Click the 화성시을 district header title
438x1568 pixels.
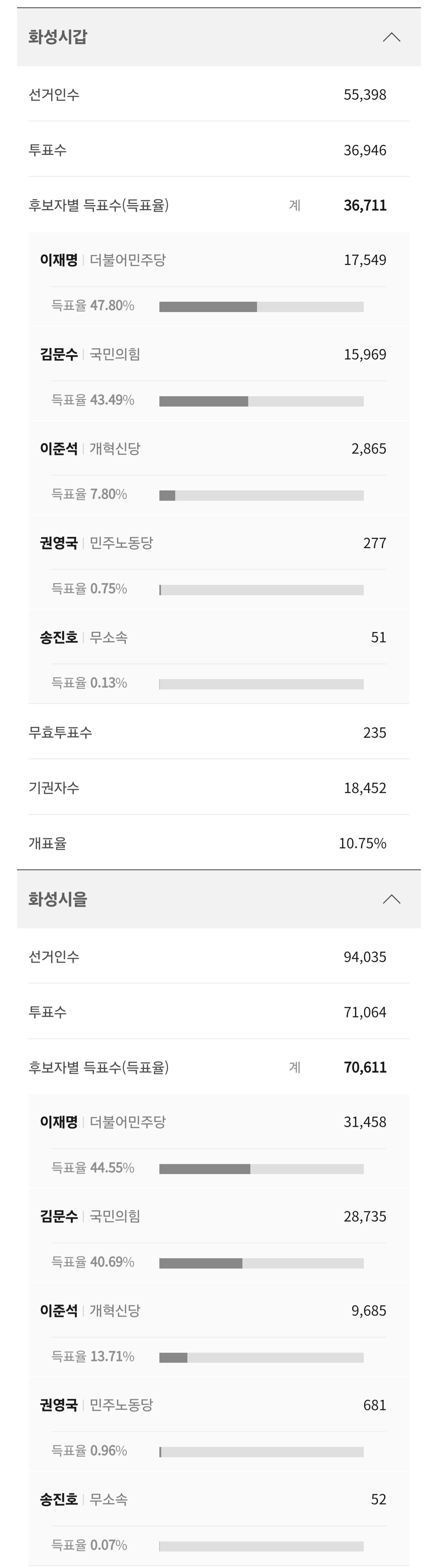[58, 899]
